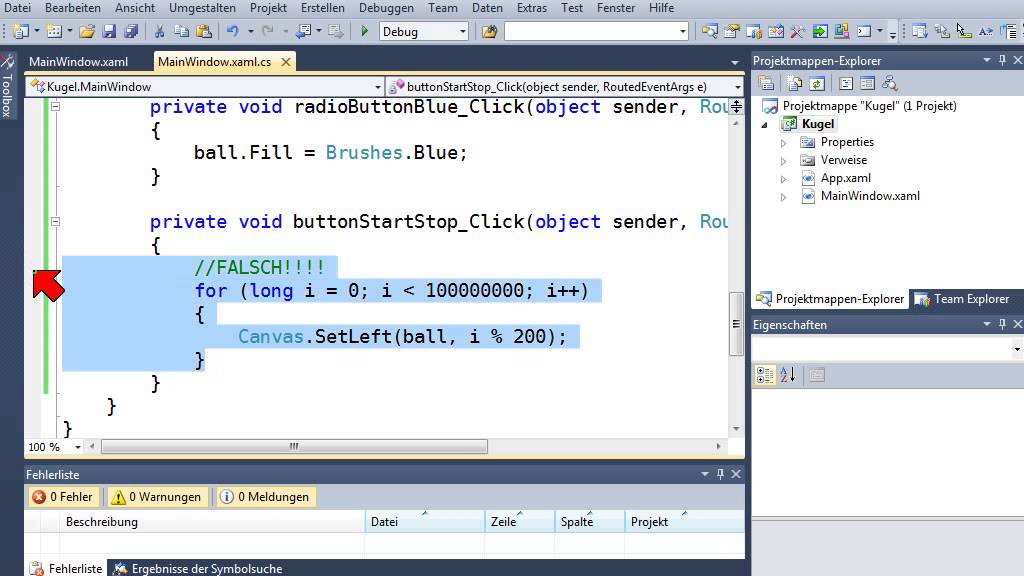Open the 100 % zoom dropdown
This screenshot has width=1024, height=576.
coord(78,447)
